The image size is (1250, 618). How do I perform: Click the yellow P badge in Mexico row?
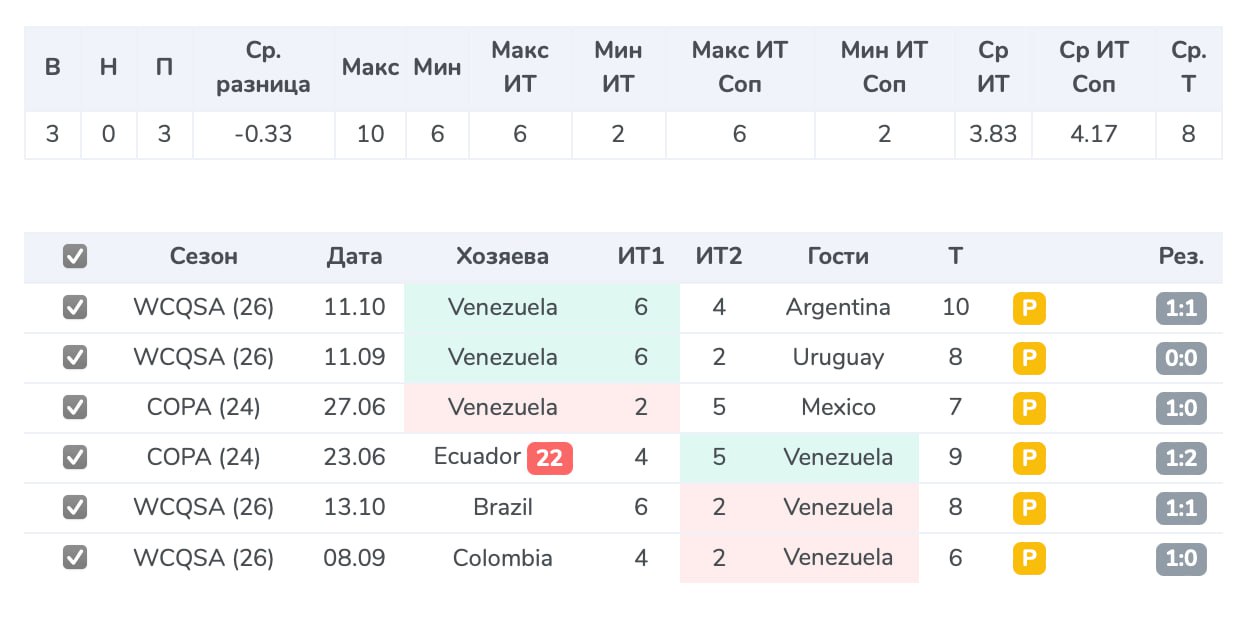coord(1029,408)
